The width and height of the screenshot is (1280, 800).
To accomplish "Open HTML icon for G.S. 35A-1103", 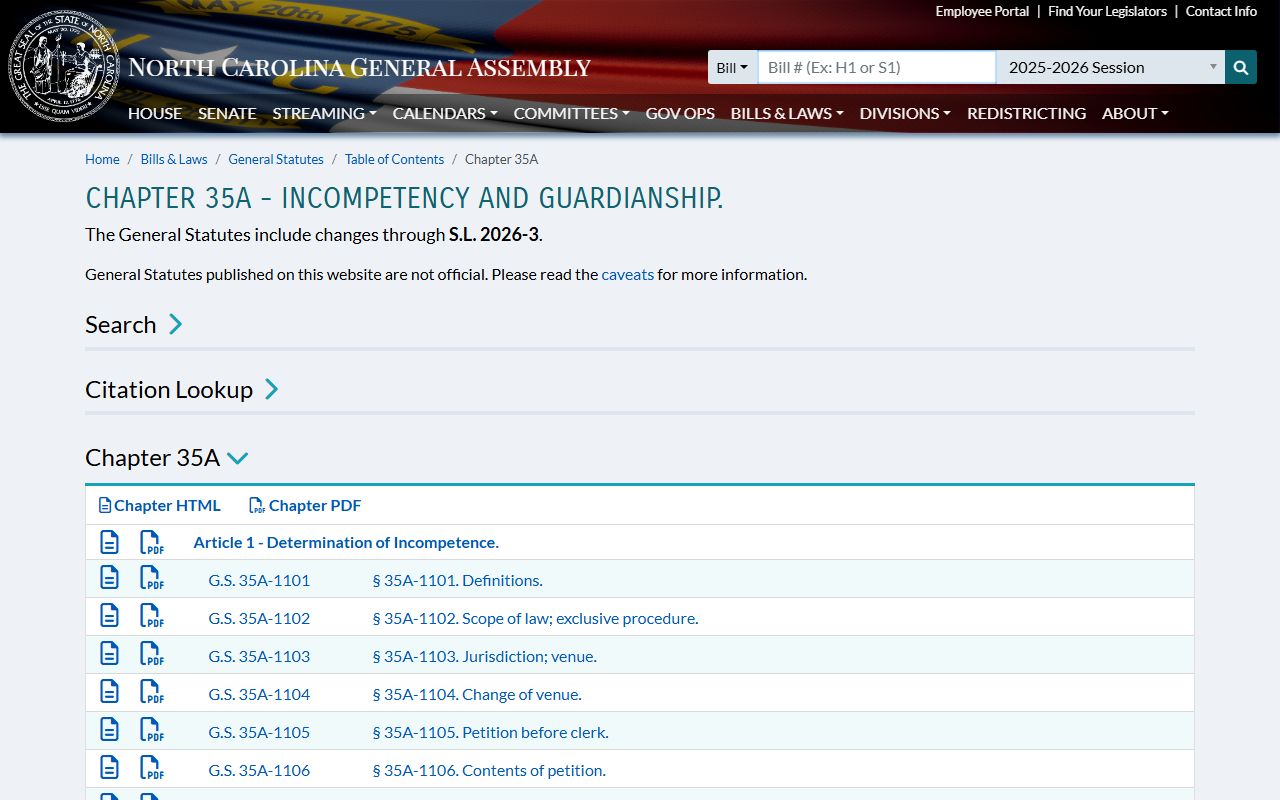I will [x=109, y=654].
